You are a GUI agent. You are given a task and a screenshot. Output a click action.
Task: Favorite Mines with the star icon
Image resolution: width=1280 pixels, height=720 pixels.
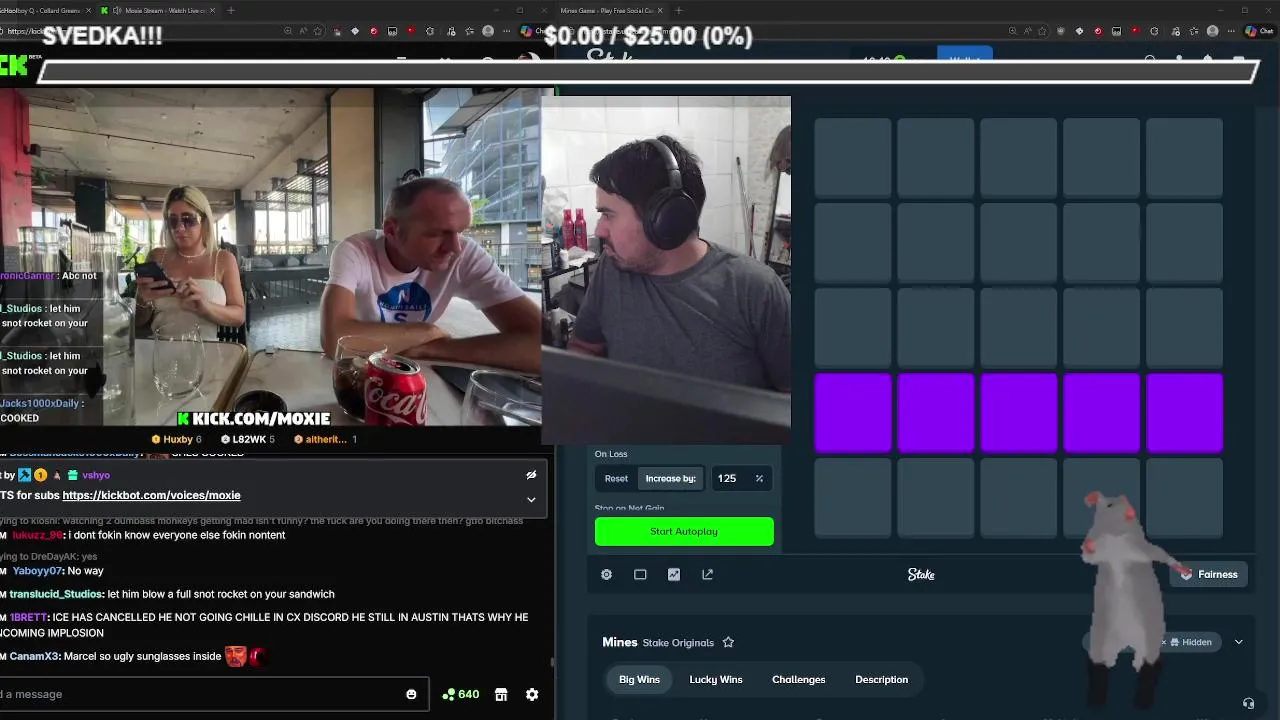coord(728,642)
